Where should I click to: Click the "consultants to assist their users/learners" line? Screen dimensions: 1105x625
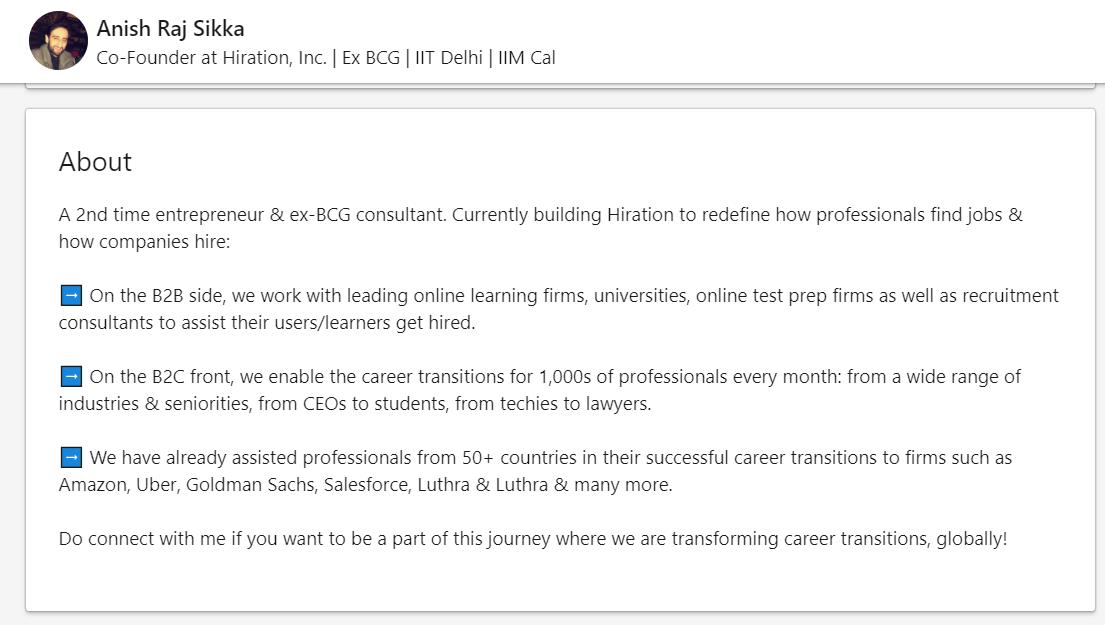tap(266, 323)
